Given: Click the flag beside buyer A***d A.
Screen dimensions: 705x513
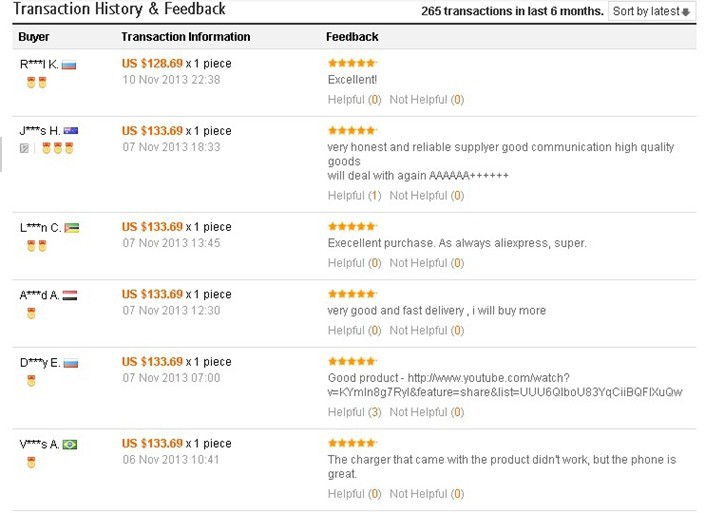Looking at the screenshot, I should point(70,295).
